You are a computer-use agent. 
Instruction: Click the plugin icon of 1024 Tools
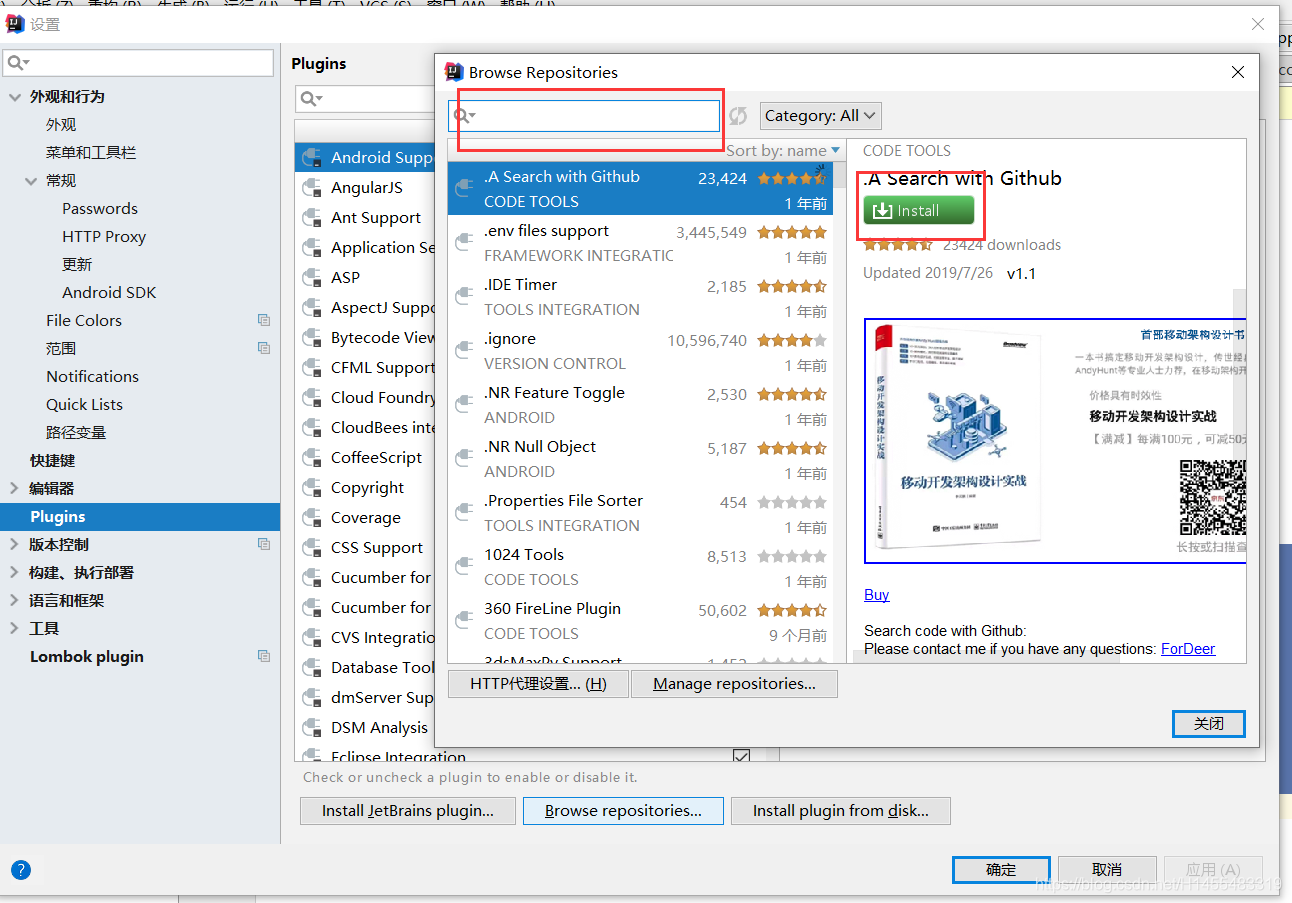tap(463, 566)
